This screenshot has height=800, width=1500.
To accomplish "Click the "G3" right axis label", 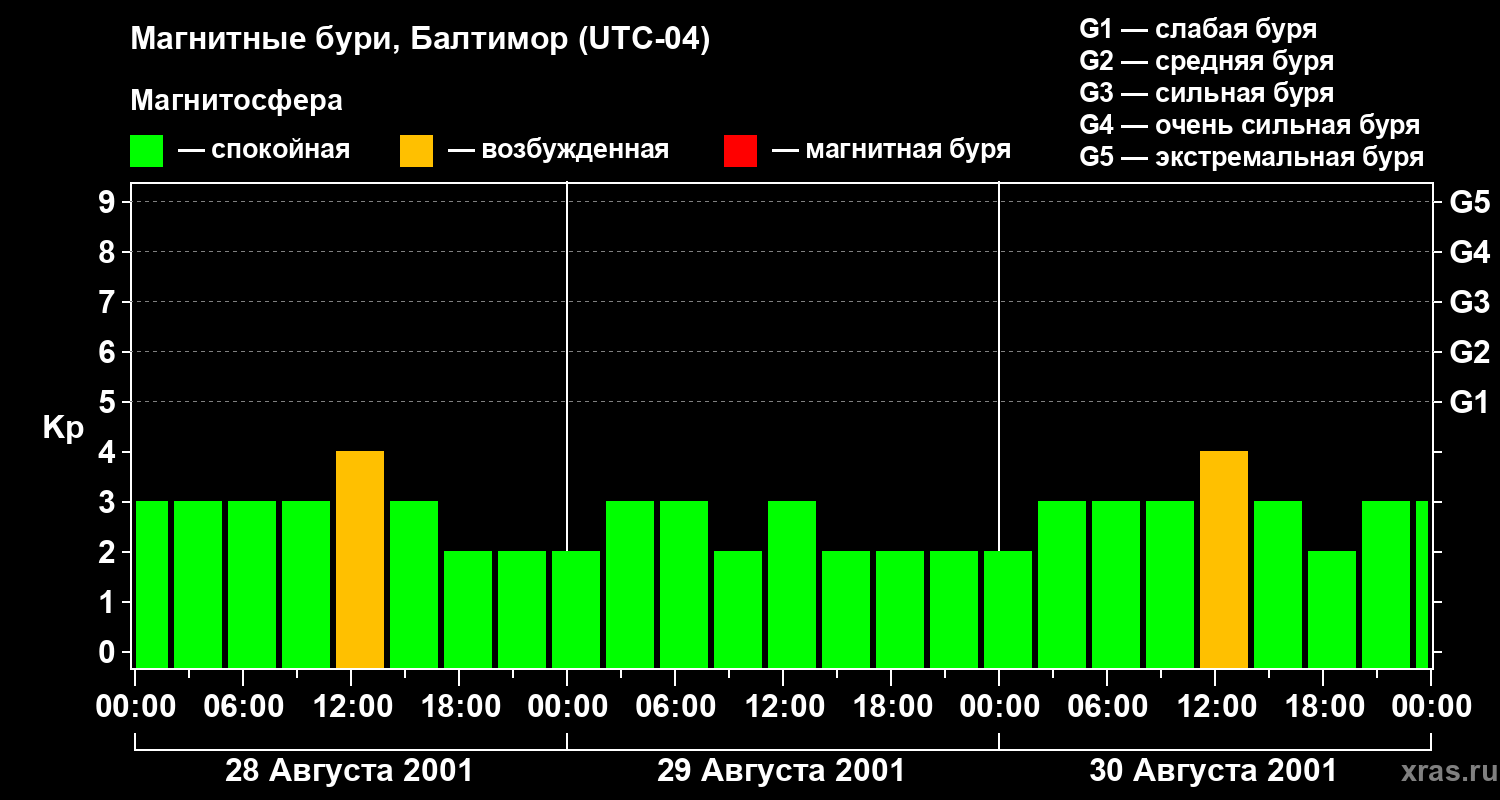I will (1469, 302).
